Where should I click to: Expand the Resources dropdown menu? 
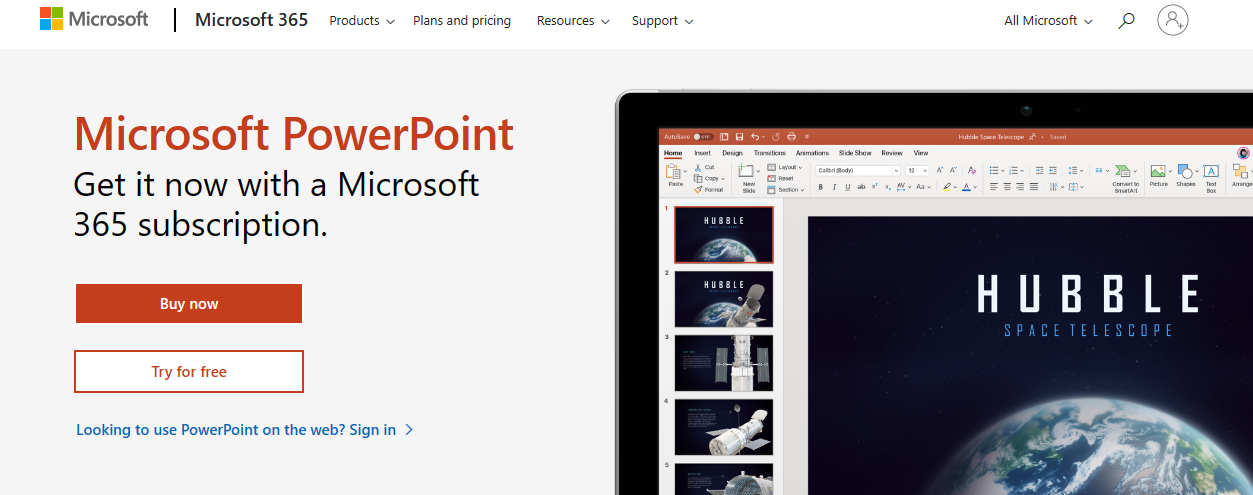coord(573,20)
